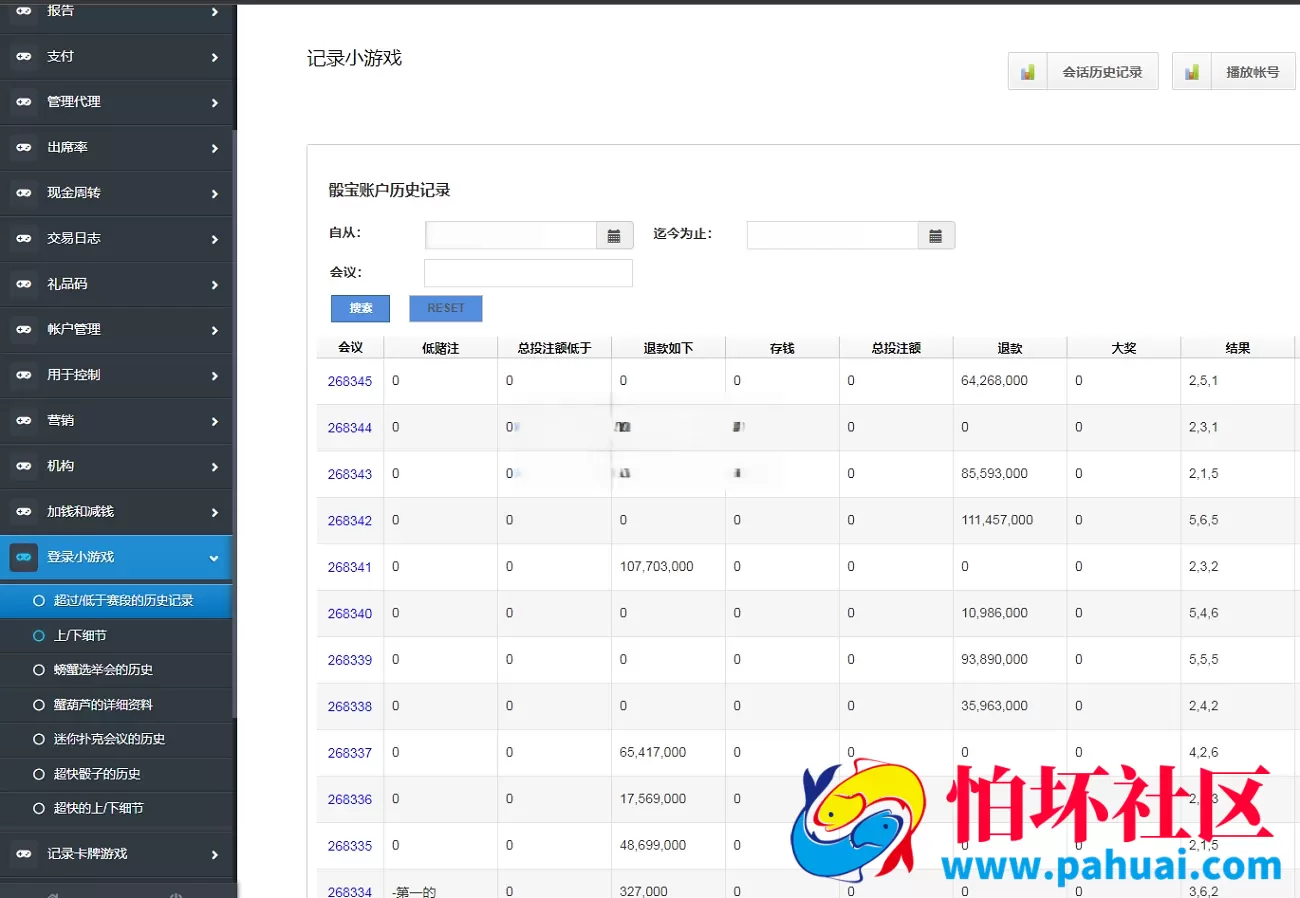Open session link 268335
This screenshot has height=898, width=1300.
350,846
